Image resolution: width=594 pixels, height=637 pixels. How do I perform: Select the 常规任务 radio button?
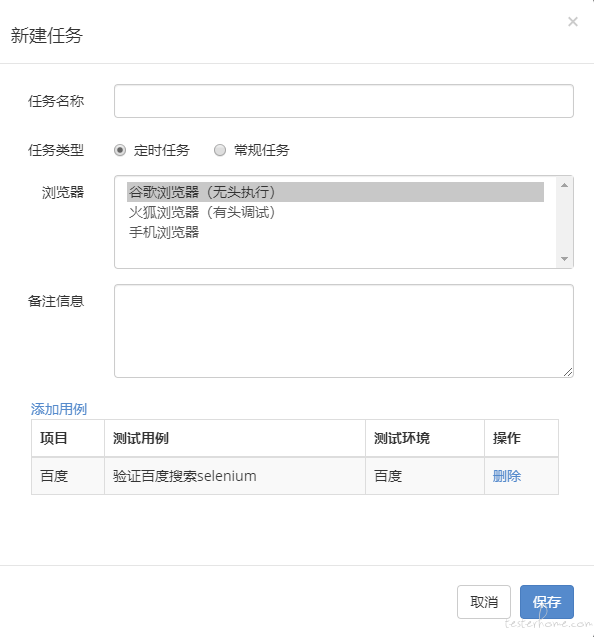(x=220, y=150)
